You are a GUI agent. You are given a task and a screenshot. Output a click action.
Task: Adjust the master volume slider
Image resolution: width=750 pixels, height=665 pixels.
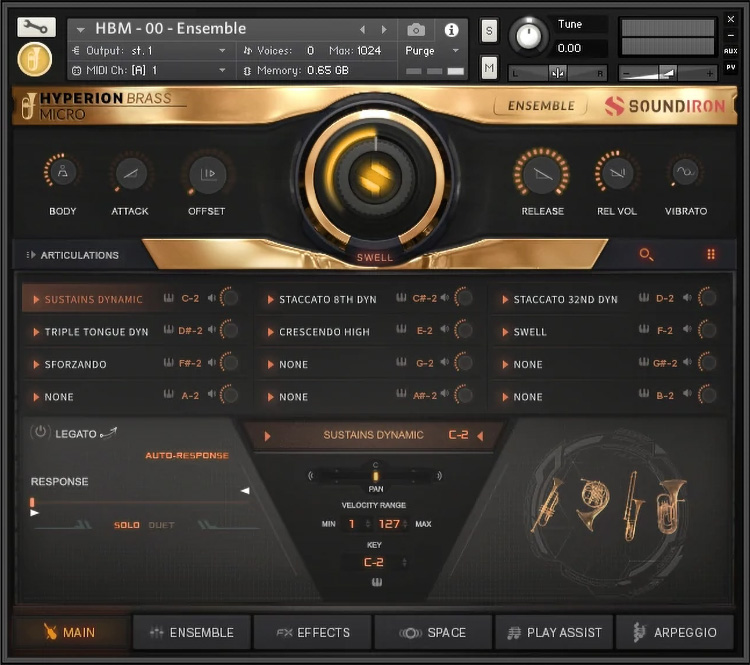(x=668, y=73)
